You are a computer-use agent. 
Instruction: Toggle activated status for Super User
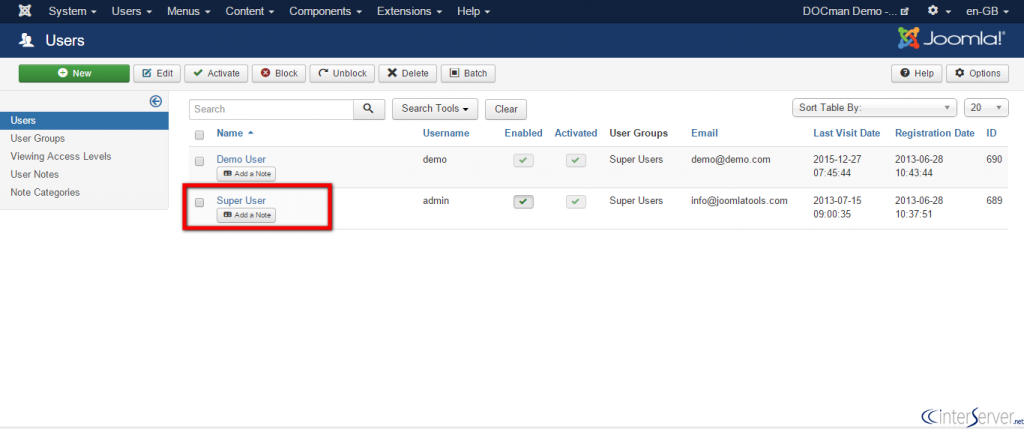(x=575, y=202)
